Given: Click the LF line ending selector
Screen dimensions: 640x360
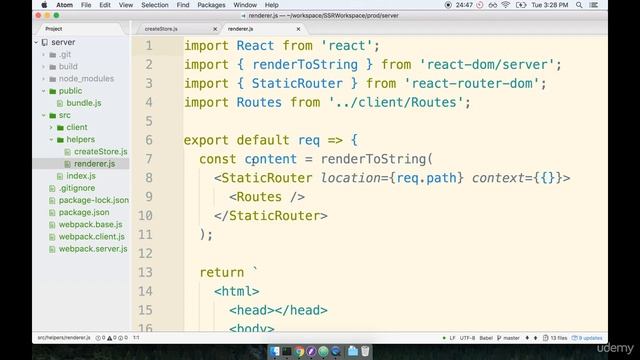Looking at the screenshot, I should point(452,338).
